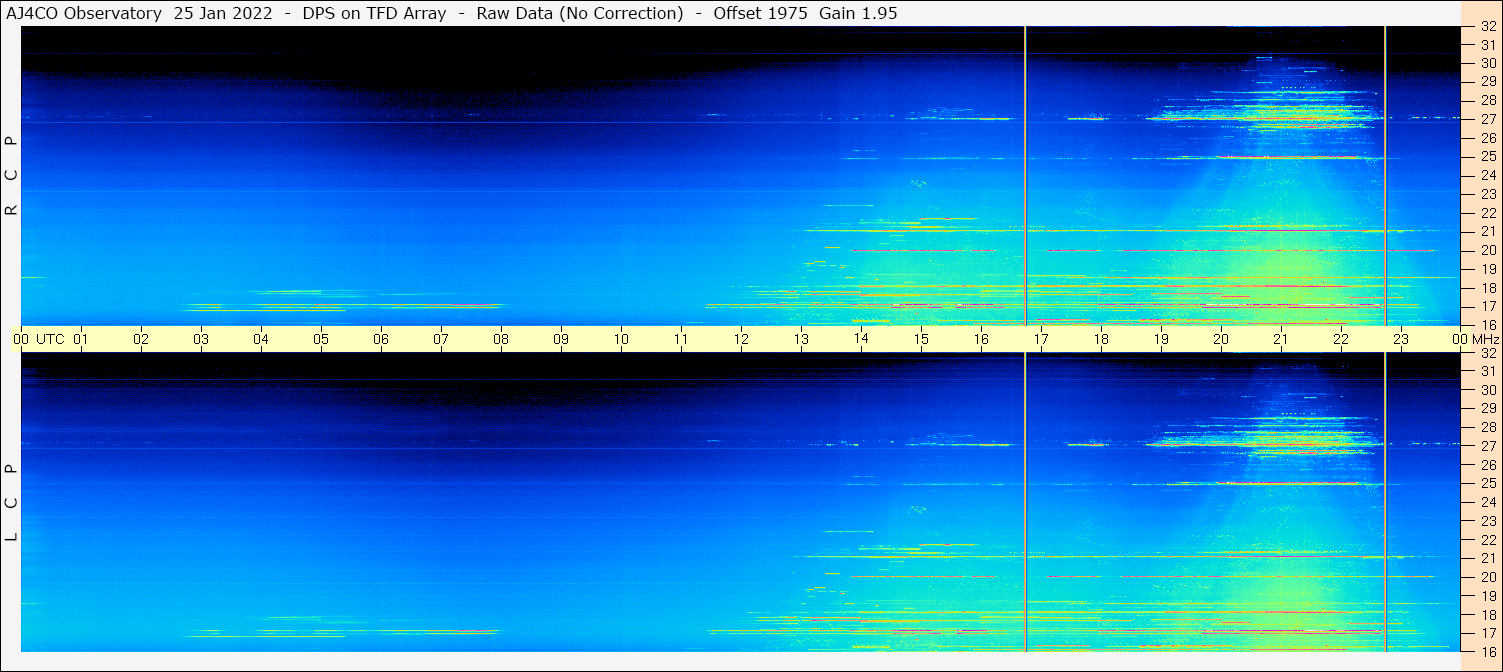Click the '13' hour tick on time axis

801,339
